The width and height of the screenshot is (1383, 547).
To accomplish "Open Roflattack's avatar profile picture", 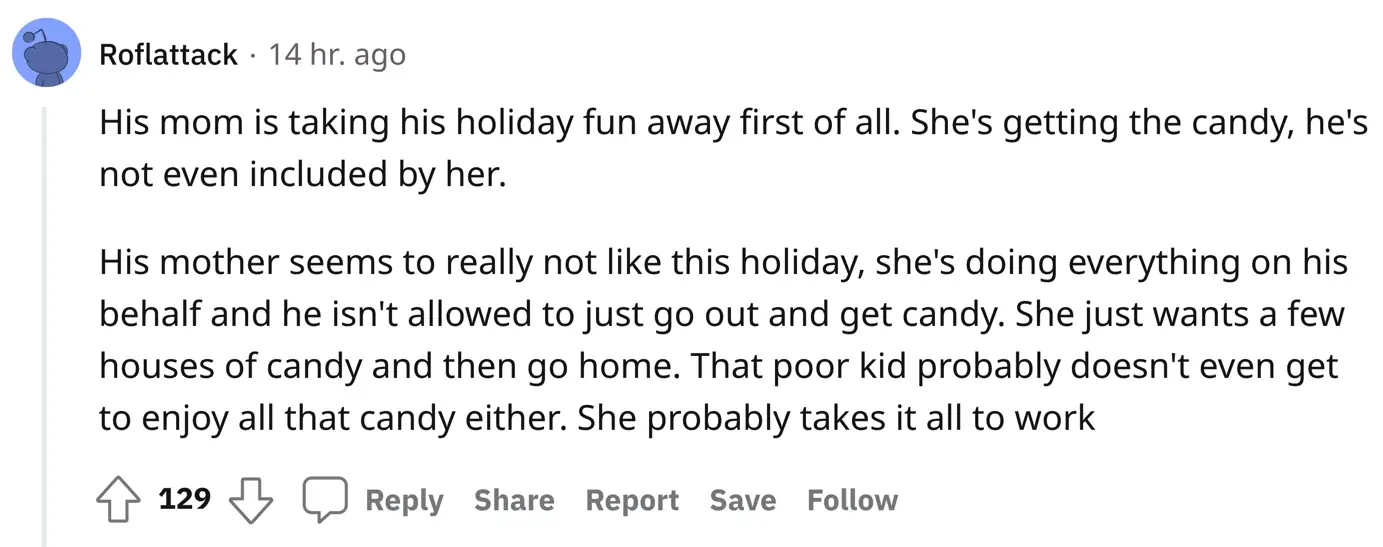I will coord(46,52).
